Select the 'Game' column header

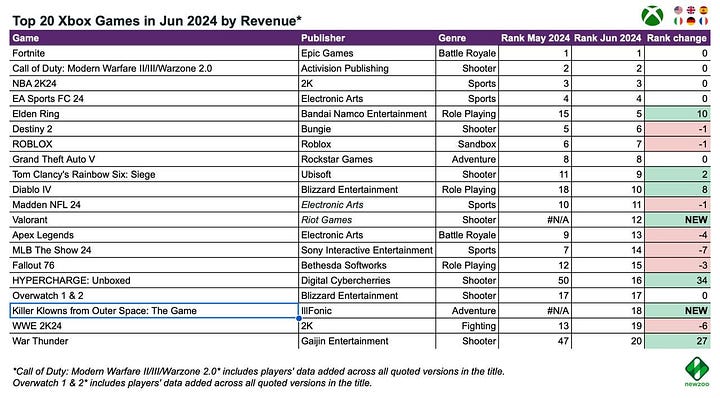pyautogui.click(x=154, y=38)
